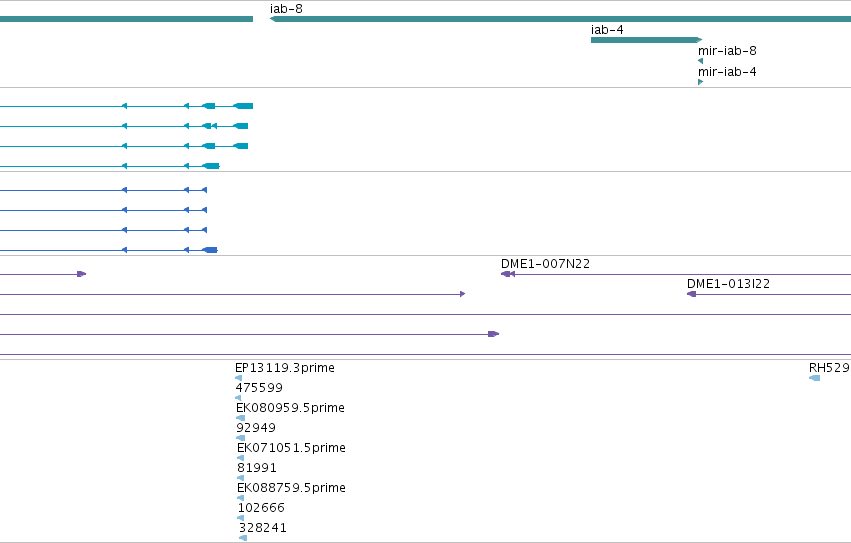Select feature 328241
This screenshot has height=543, width=851.
click(263, 528)
